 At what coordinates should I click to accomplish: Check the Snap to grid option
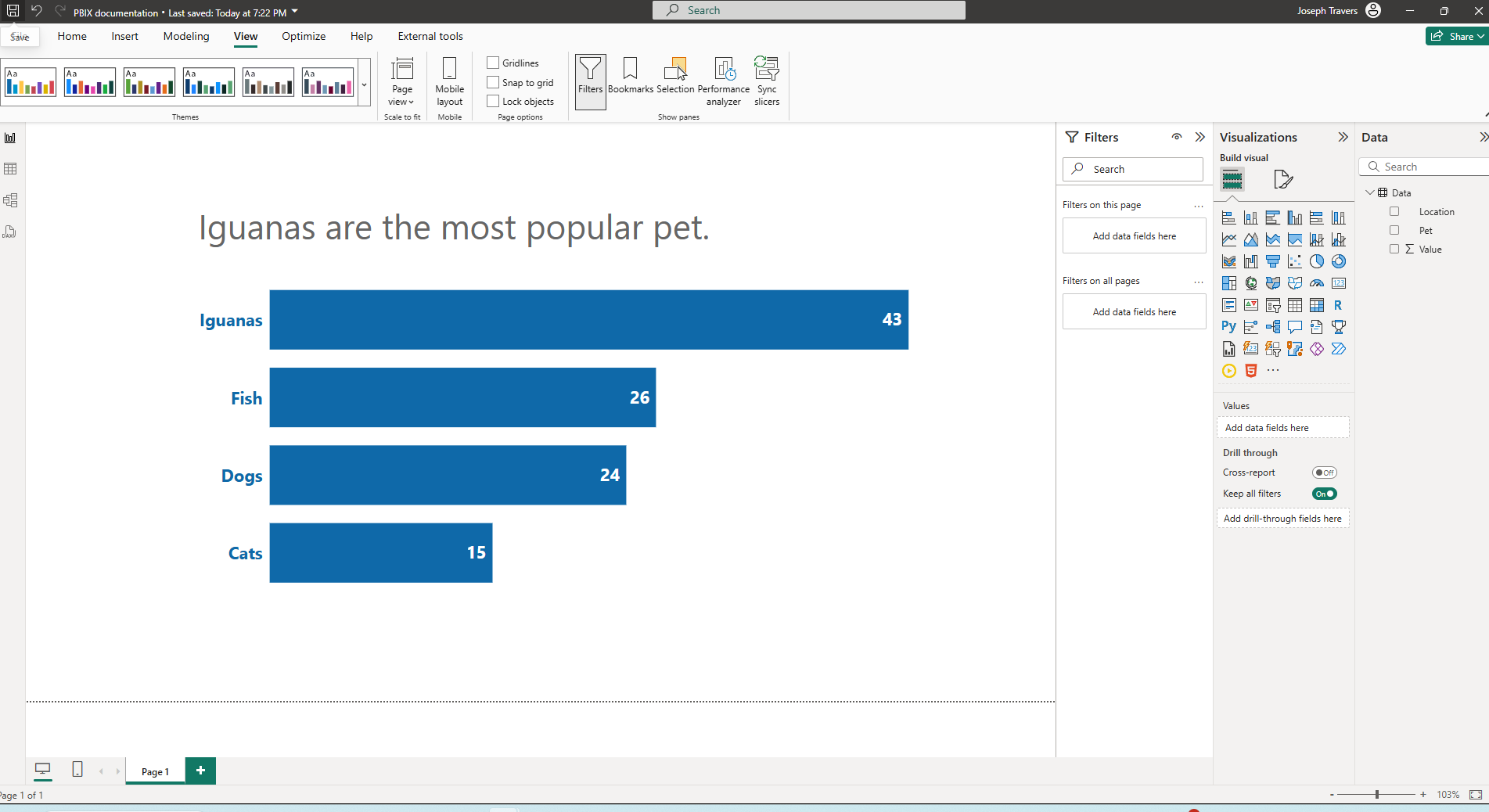(x=493, y=82)
